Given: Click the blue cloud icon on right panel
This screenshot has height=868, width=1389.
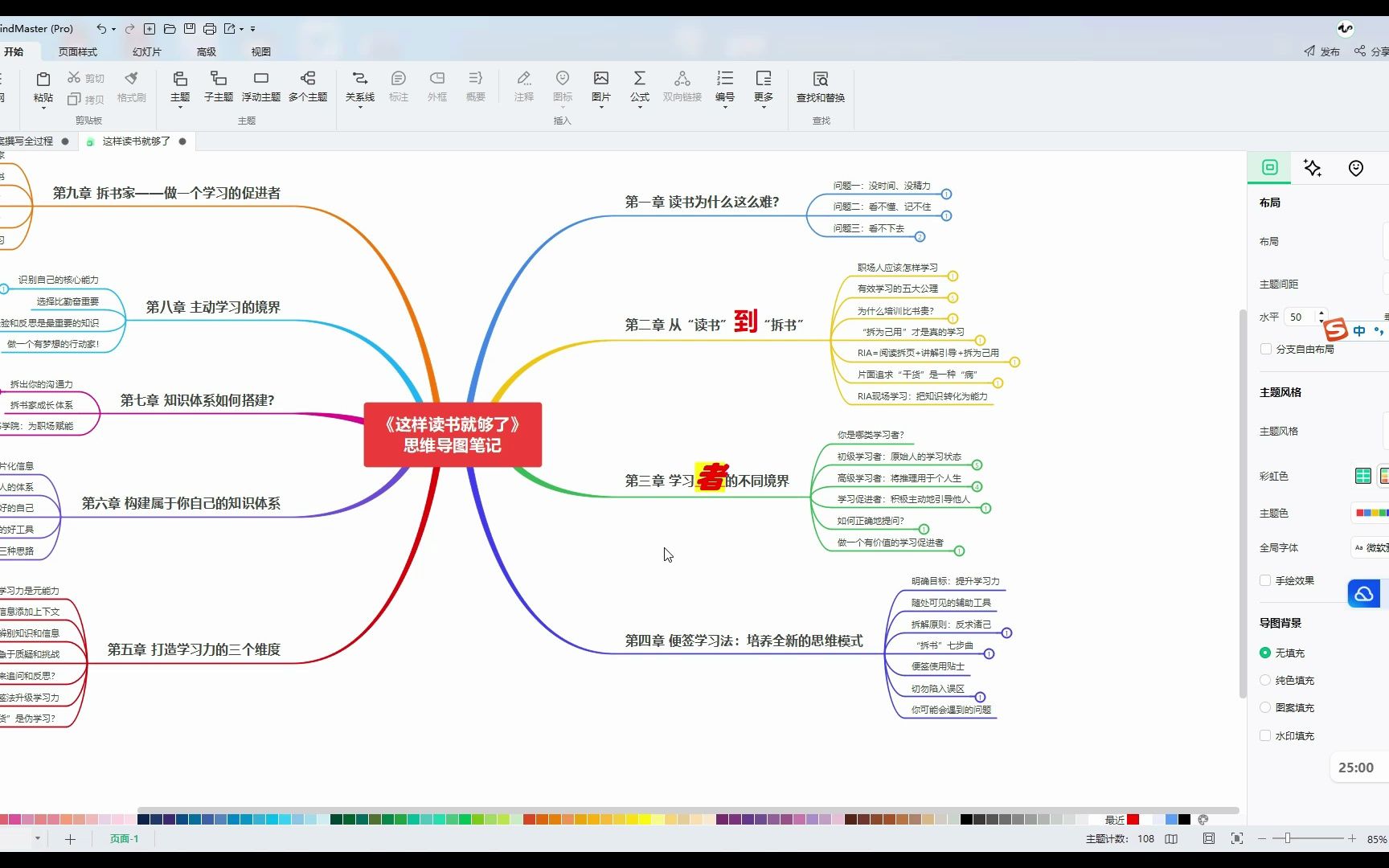Looking at the screenshot, I should click(1364, 594).
